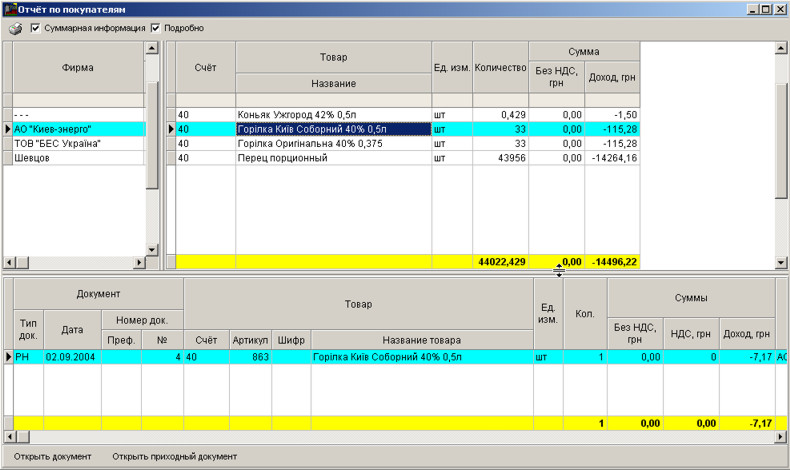Image resolution: width=790 pixels, height=470 pixels.
Task: Click the right arrow of the firm list horizontal scrollbar
Action: [x=140, y=262]
